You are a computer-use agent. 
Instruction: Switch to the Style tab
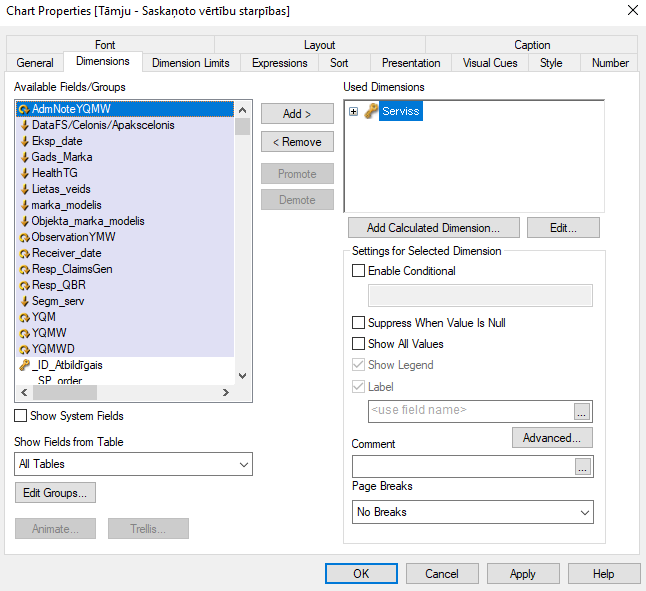[x=551, y=63]
